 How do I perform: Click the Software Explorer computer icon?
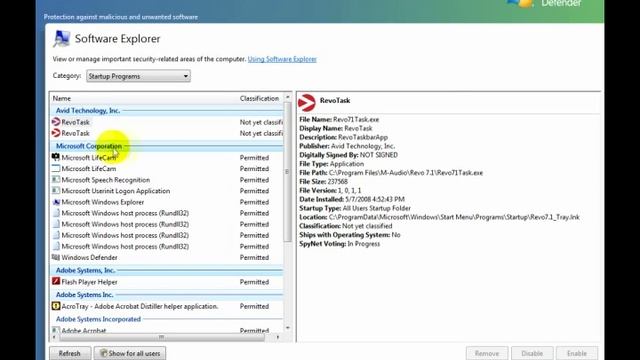tap(62, 38)
